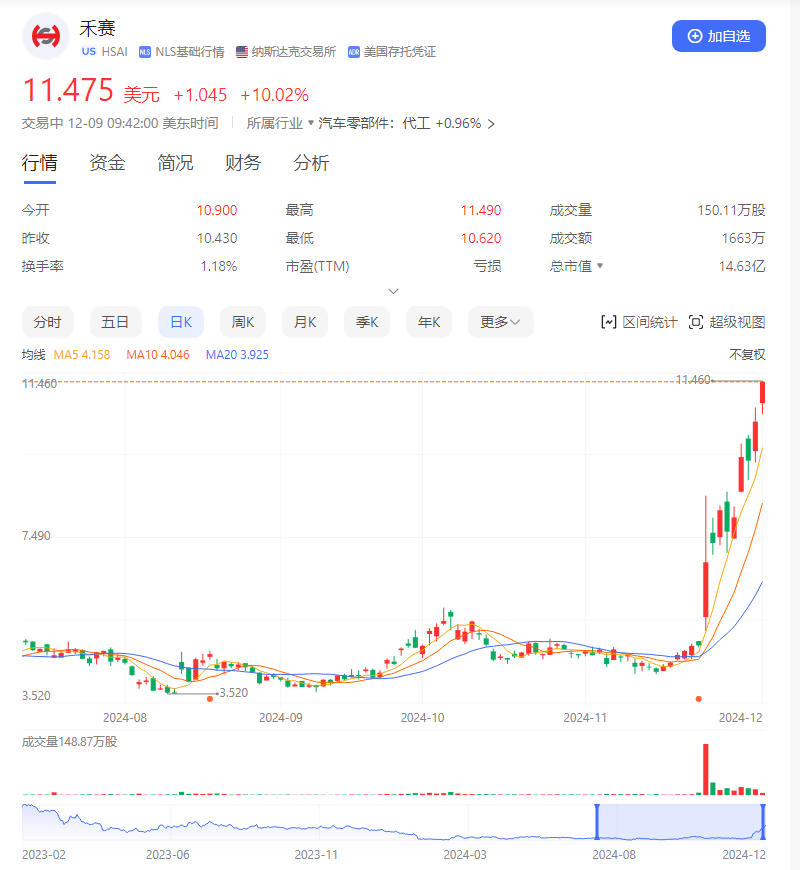800x870 pixels.
Task: Open the 分析 tab
Action: pos(311,163)
